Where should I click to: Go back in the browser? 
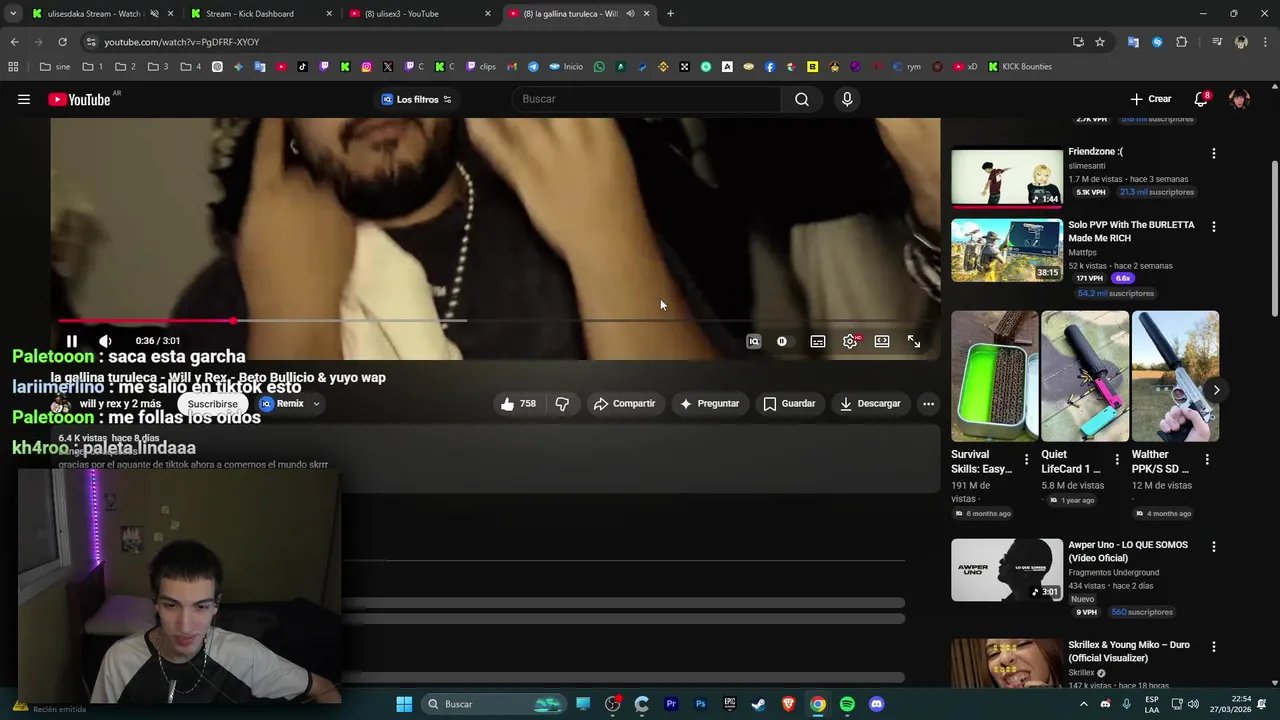pyautogui.click(x=14, y=42)
